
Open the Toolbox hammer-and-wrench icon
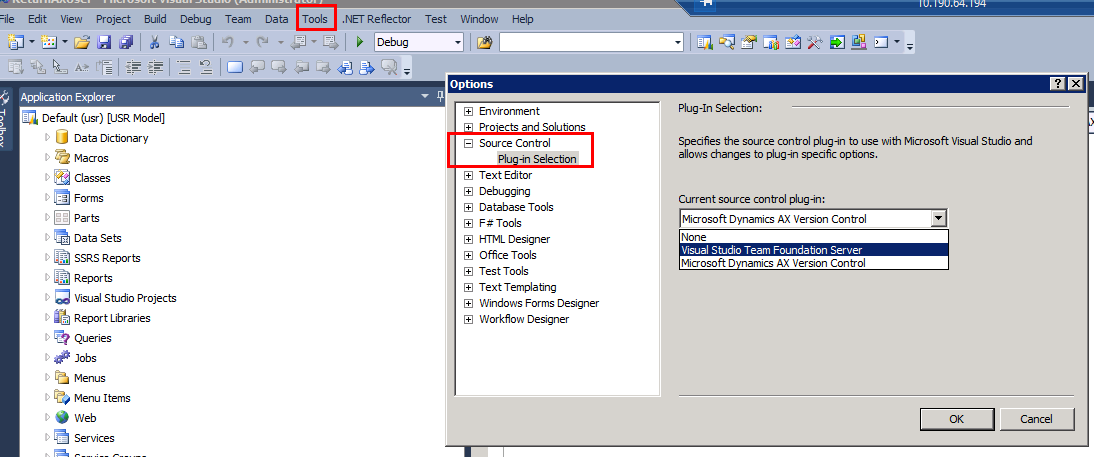(x=814, y=42)
